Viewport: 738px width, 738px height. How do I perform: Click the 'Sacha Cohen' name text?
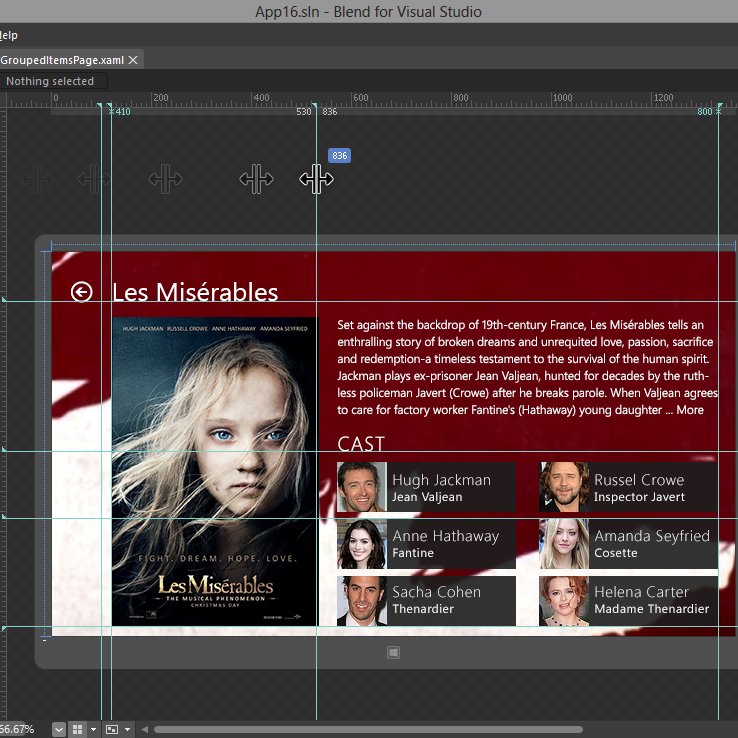[436, 592]
